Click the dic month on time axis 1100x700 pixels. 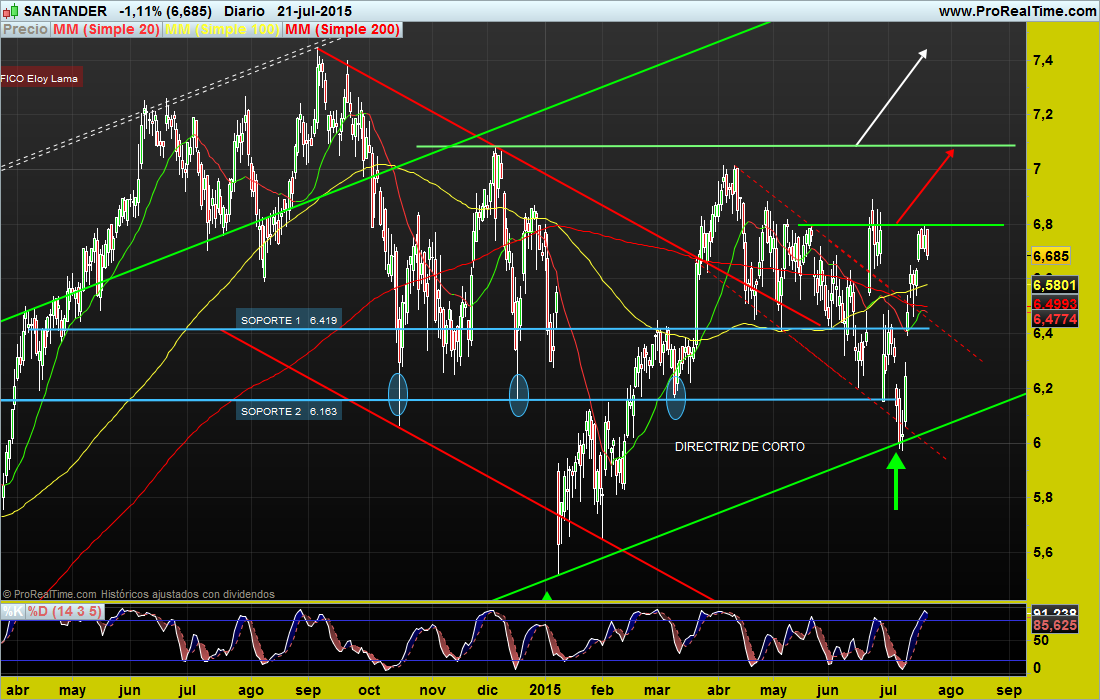(x=488, y=690)
